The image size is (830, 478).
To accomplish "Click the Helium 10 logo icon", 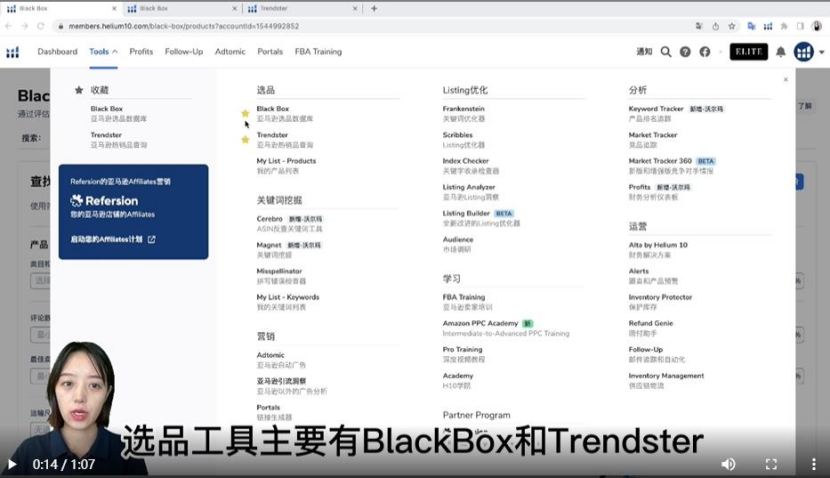I will pos(13,52).
